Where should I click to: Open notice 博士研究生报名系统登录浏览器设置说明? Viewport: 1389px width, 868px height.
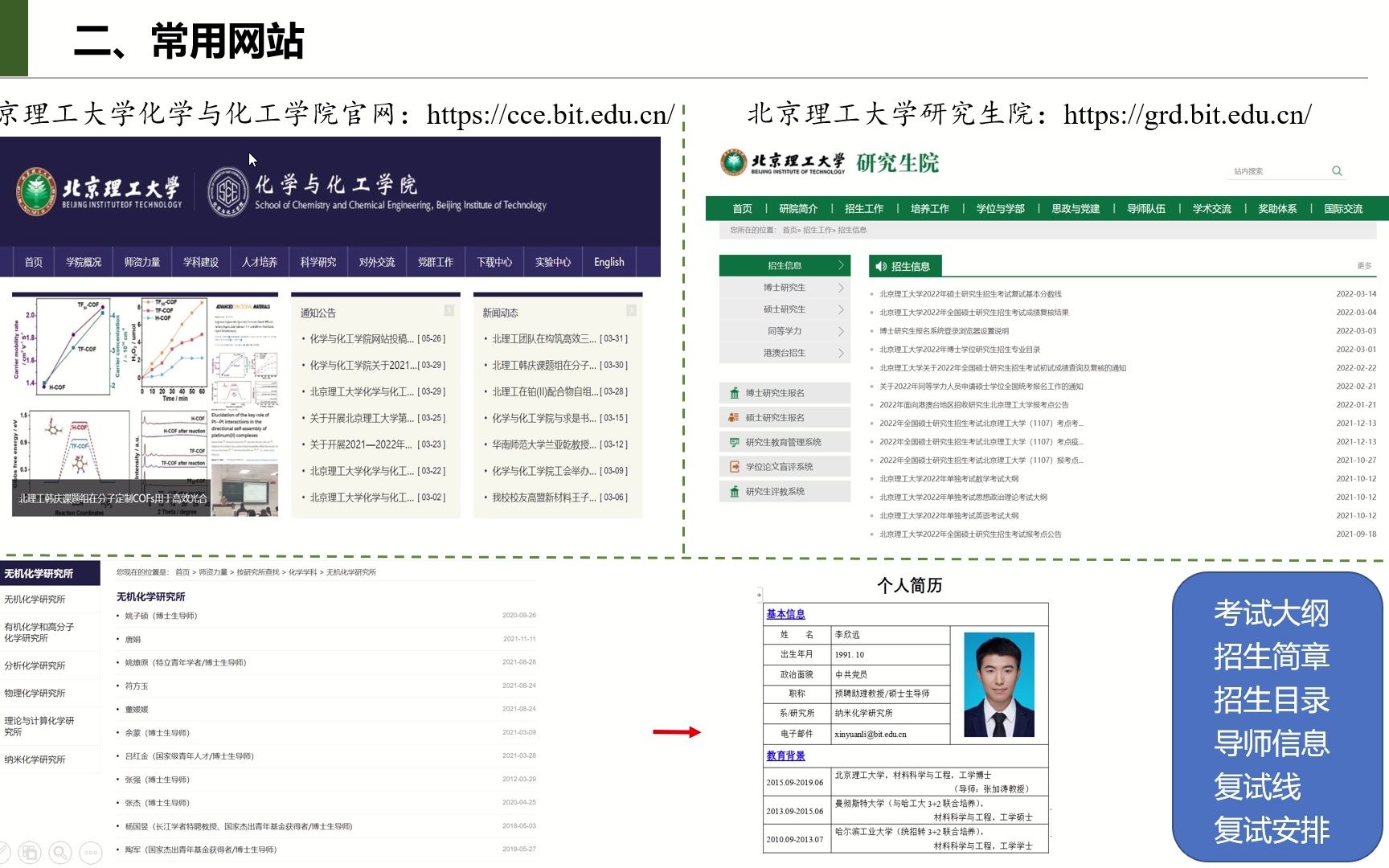click(x=944, y=331)
